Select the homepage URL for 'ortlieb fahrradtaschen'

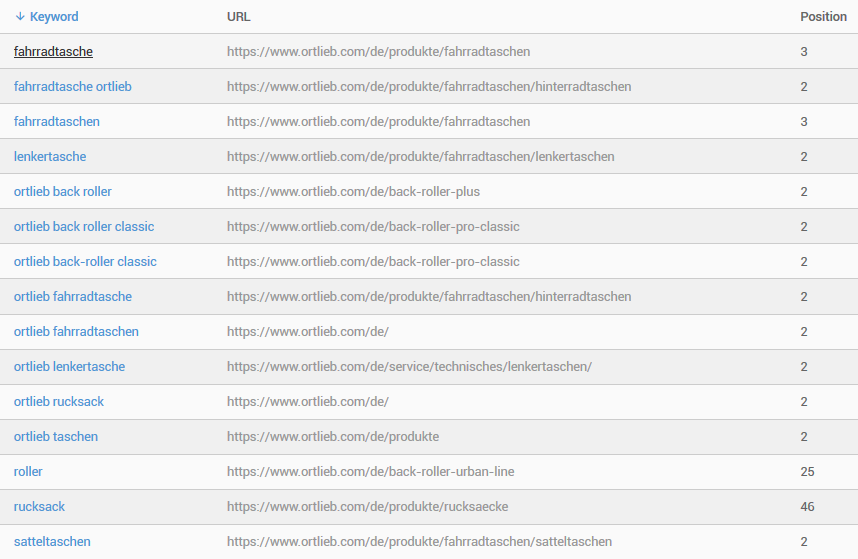[x=308, y=331]
